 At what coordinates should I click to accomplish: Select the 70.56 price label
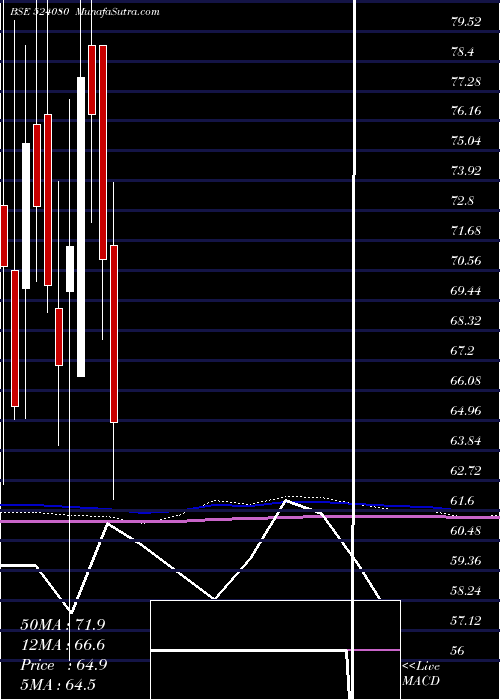[x=466, y=261]
